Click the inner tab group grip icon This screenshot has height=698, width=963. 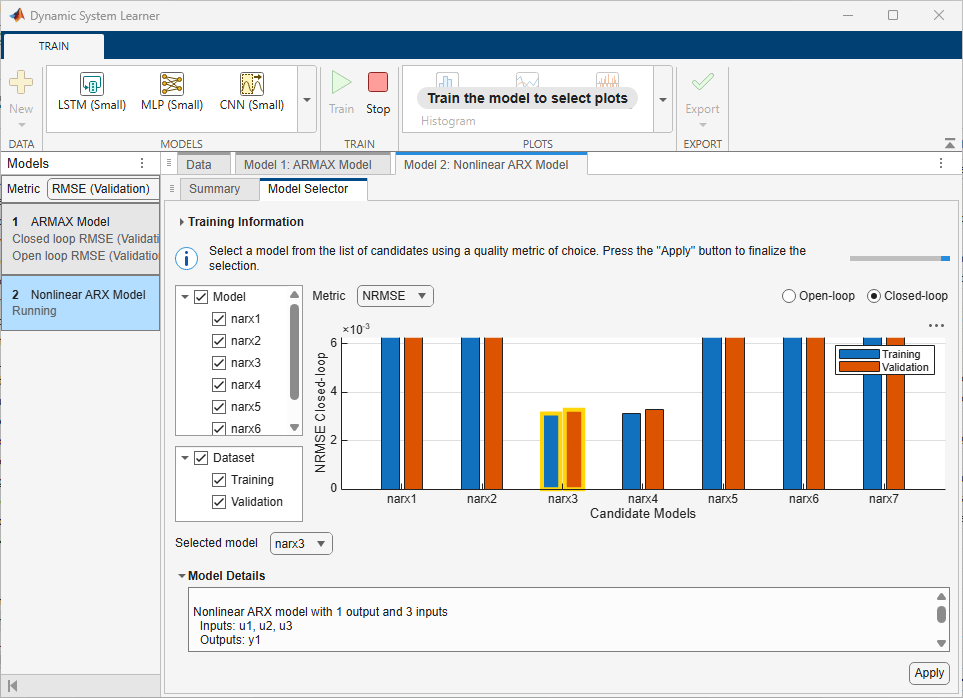pyautogui.click(x=172, y=188)
